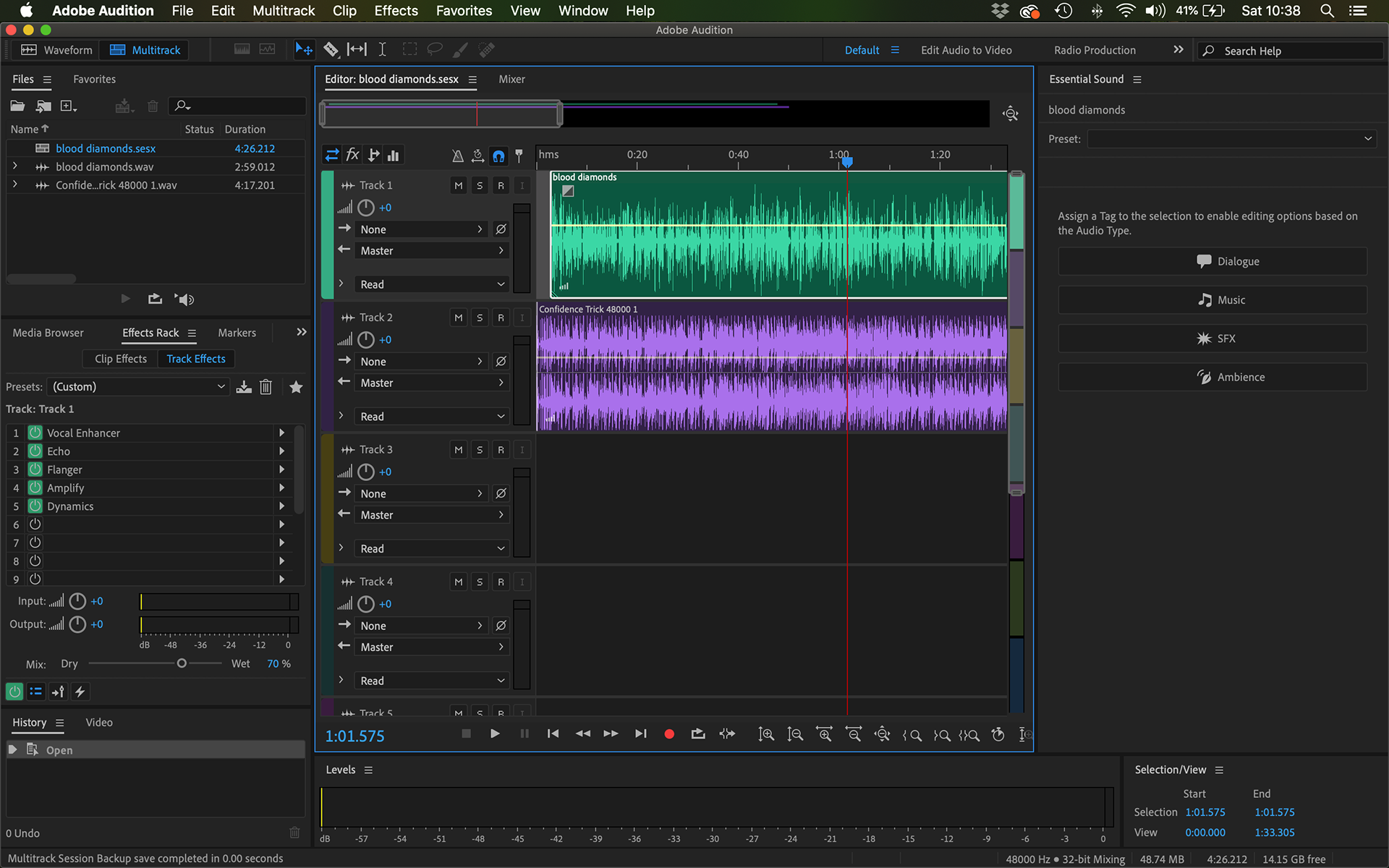The image size is (1389, 868).
Task: Select the Slip tool
Action: (357, 49)
